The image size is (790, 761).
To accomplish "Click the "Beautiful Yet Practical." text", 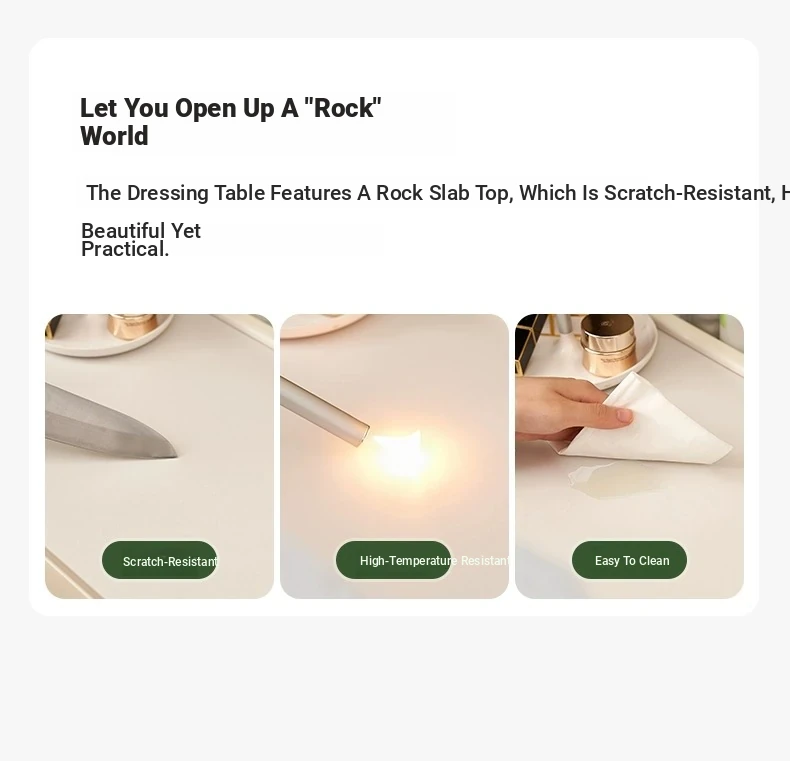I will [x=141, y=240].
